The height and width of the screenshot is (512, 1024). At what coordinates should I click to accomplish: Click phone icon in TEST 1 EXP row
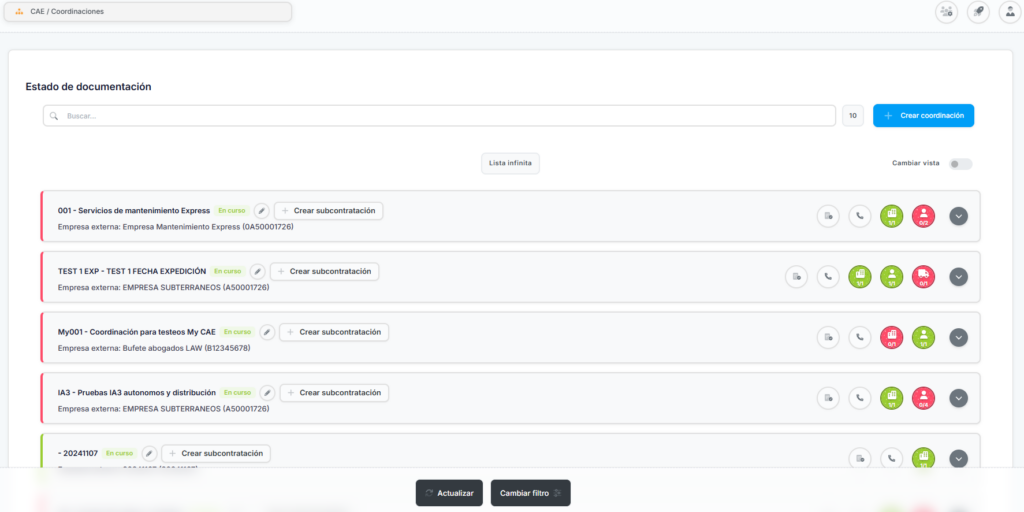pyautogui.click(x=828, y=277)
